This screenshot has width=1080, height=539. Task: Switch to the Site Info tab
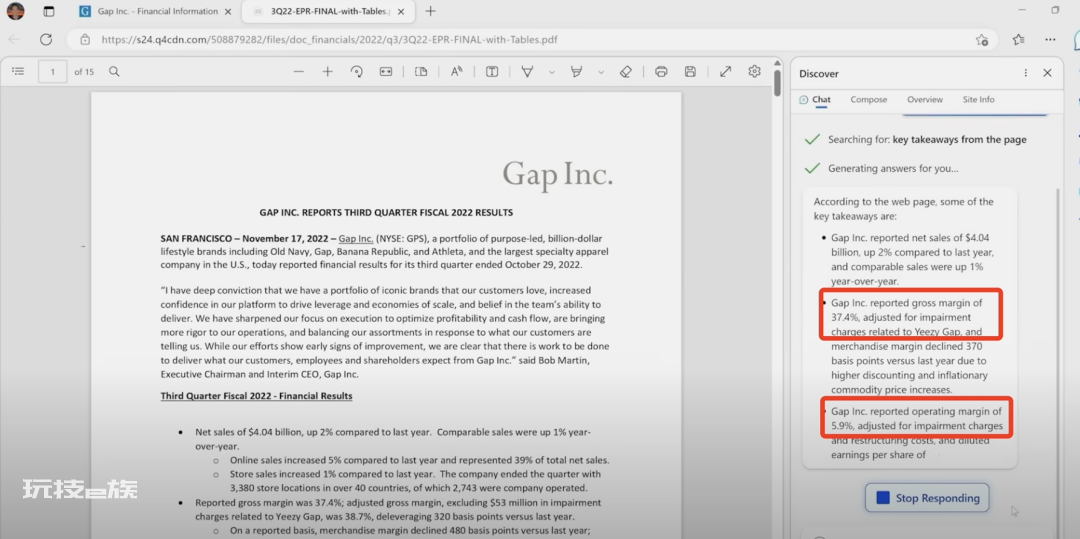978,100
